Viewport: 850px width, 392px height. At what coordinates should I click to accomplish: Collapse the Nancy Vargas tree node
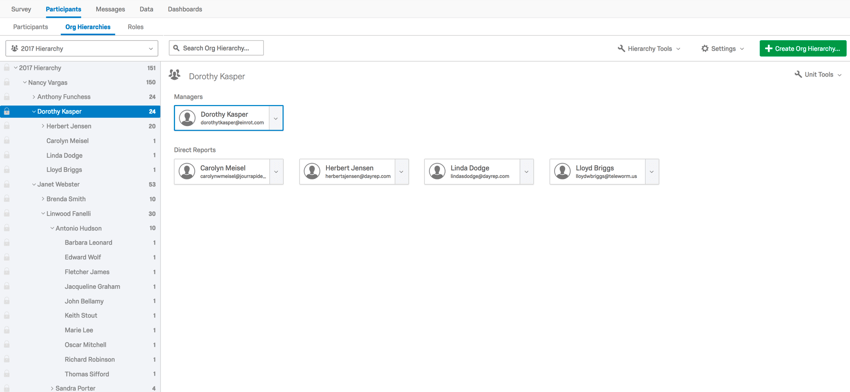click(25, 82)
